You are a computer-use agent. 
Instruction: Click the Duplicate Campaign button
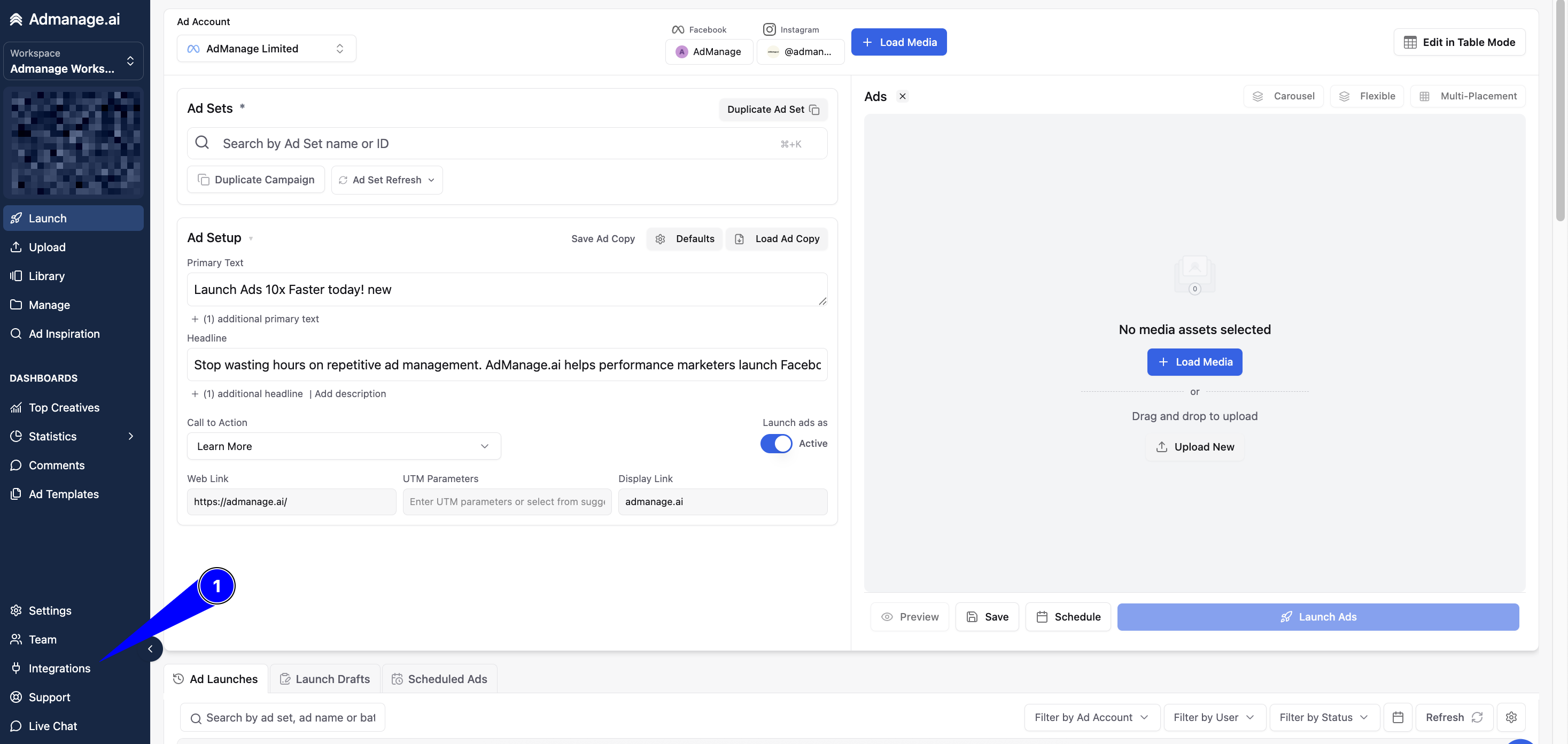tap(255, 180)
